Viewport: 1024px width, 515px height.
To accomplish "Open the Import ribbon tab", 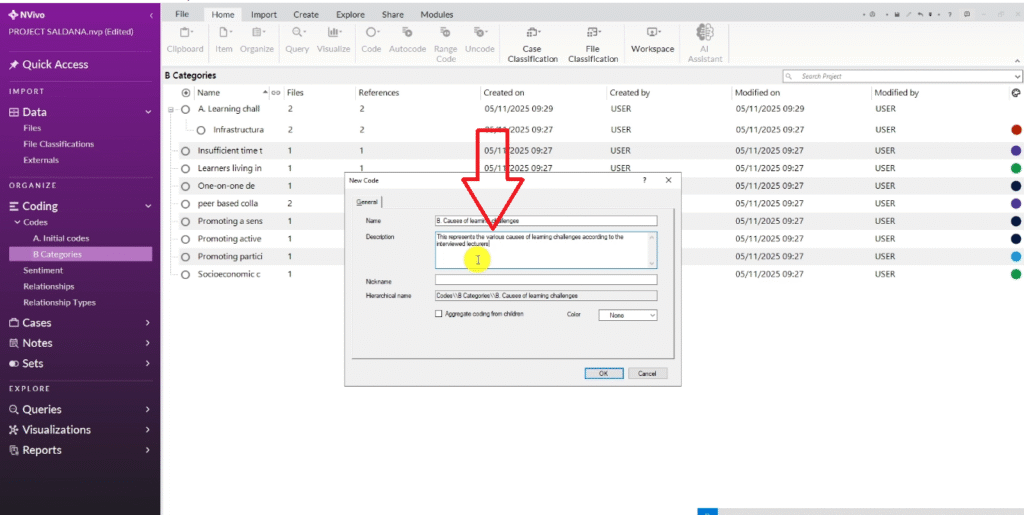I will (x=264, y=15).
